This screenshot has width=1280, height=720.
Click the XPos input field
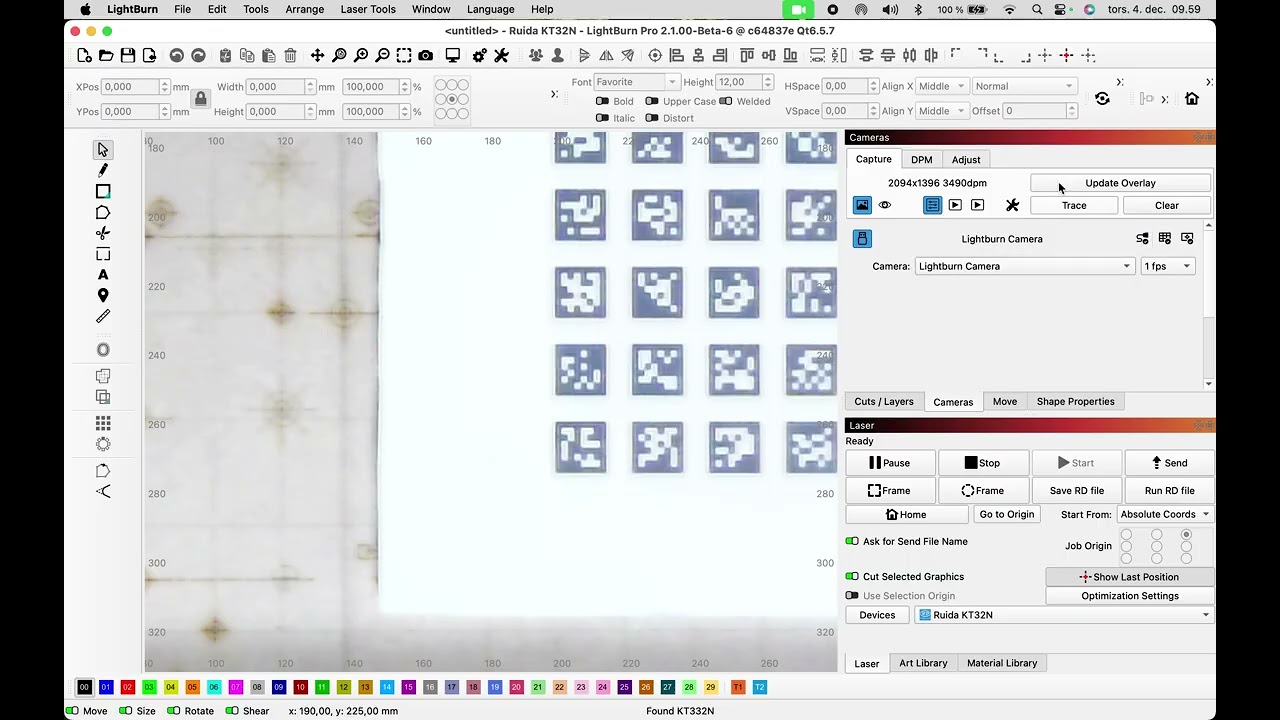(x=132, y=87)
